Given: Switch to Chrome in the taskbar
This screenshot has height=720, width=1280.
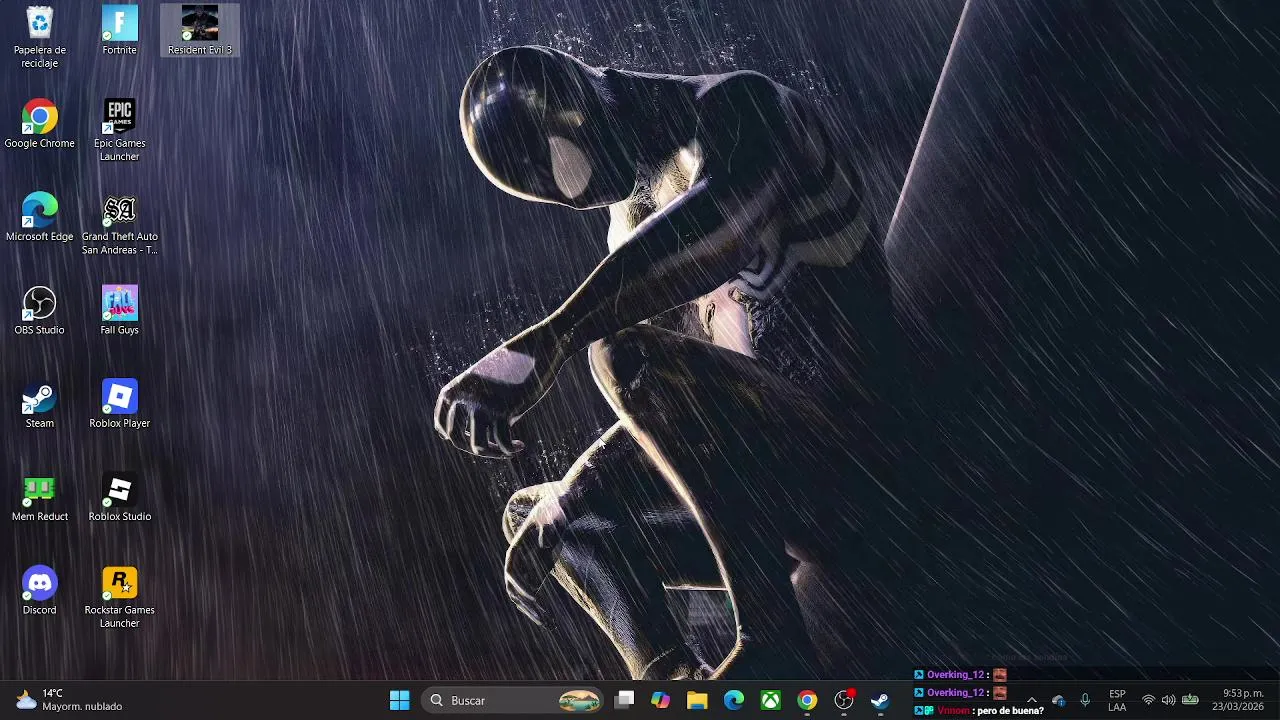Looking at the screenshot, I should pos(807,700).
